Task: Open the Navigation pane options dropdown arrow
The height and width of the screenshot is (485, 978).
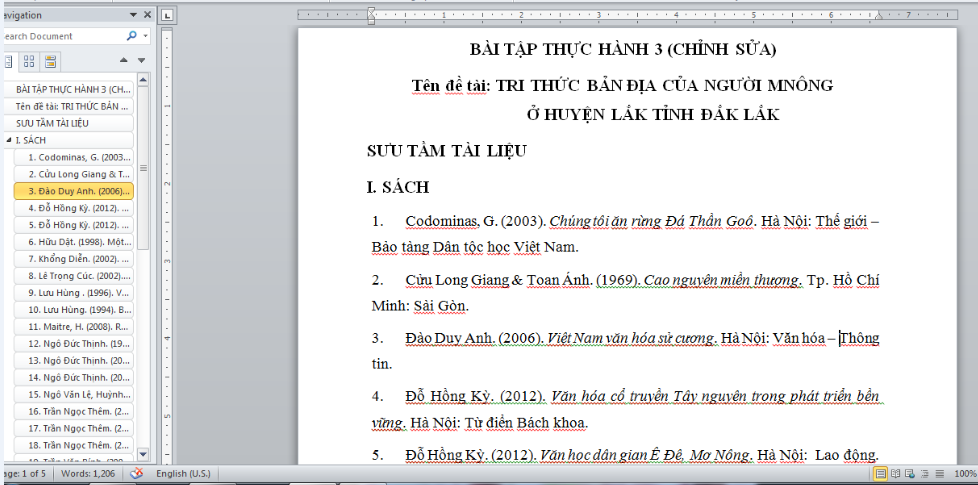Action: (x=133, y=15)
